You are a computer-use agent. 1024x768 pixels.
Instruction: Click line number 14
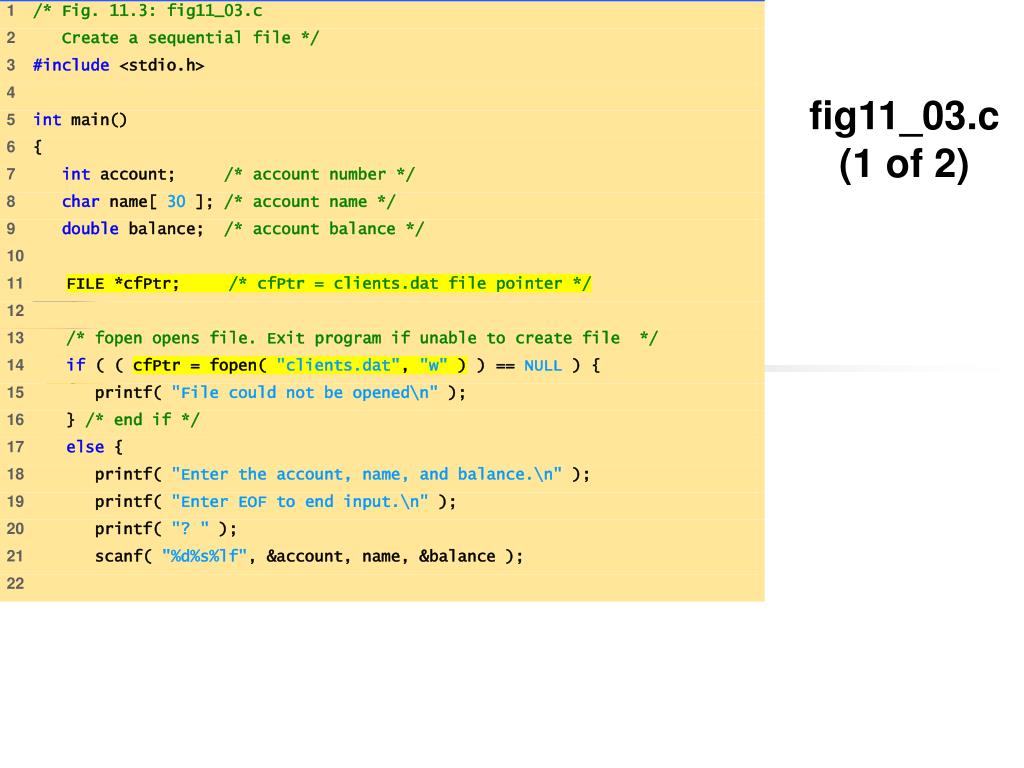[15, 365]
